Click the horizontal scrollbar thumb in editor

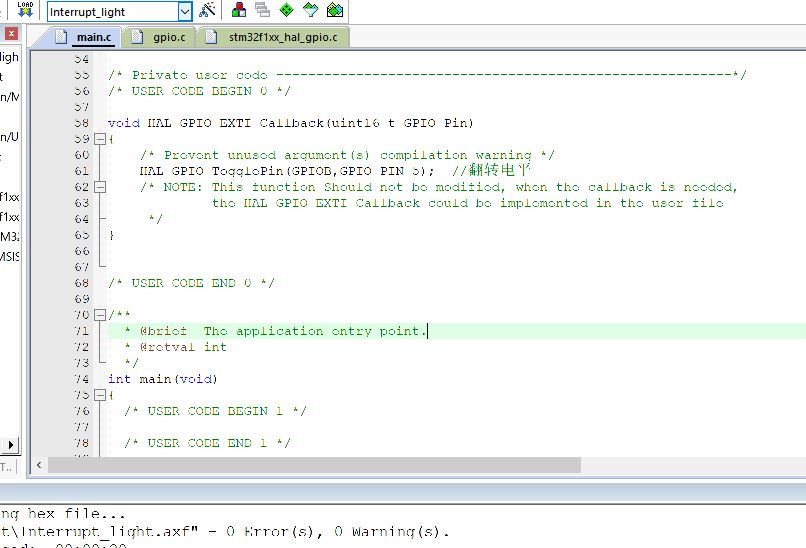314,465
